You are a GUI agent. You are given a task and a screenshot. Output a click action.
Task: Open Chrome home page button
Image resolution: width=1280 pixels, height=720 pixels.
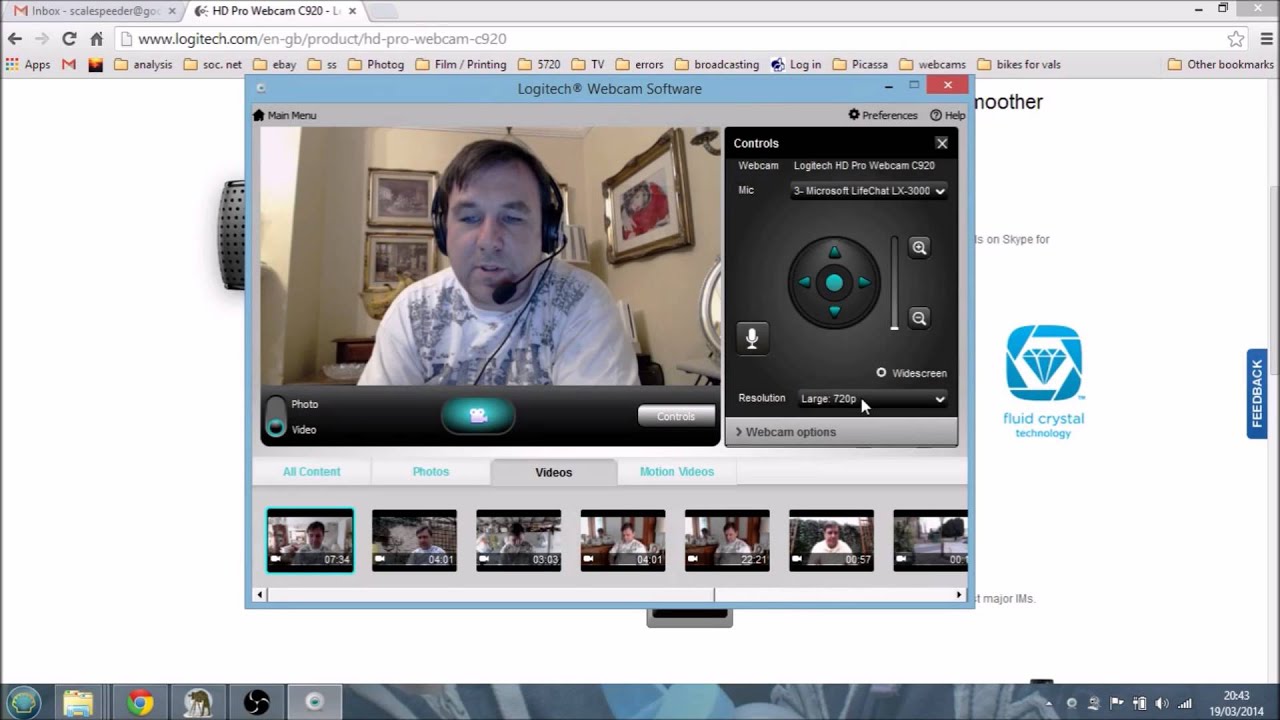[96, 39]
